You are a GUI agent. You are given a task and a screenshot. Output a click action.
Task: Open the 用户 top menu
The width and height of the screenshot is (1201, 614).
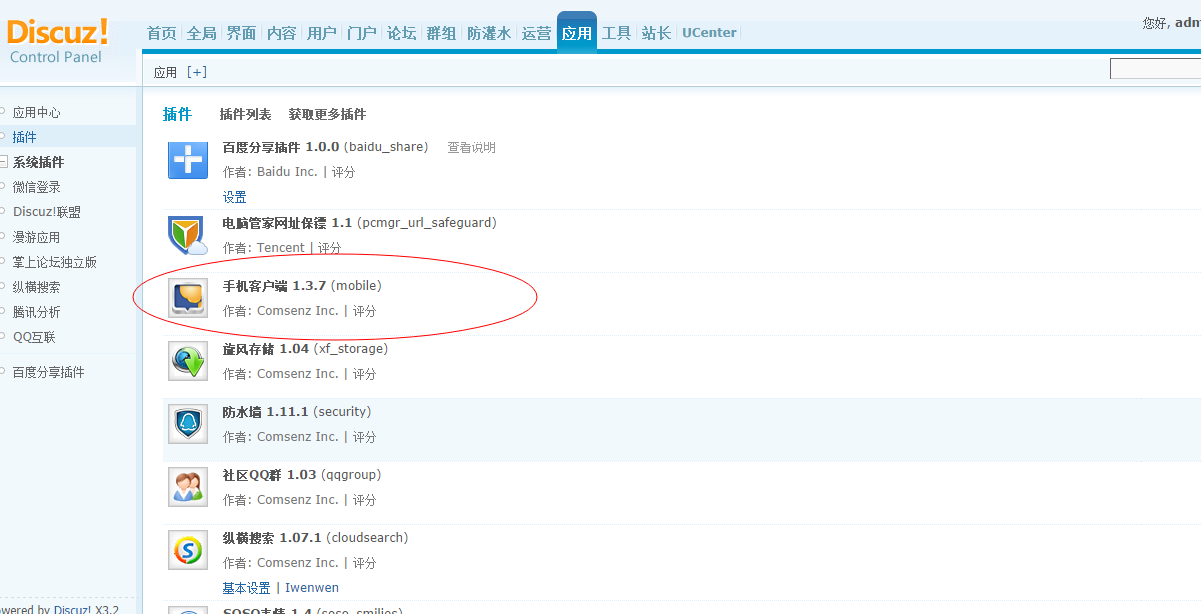coord(321,33)
